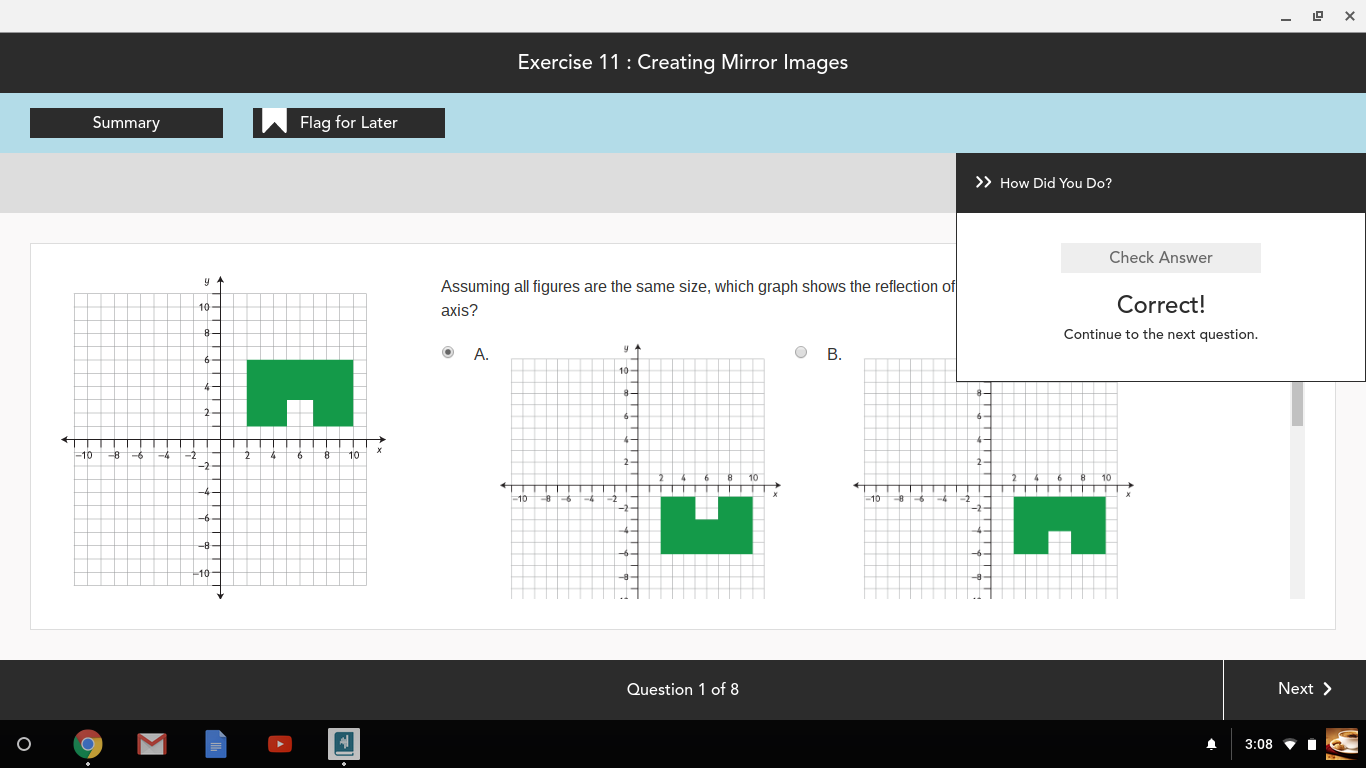1366x768 pixels.
Task: Open the notifications bell
Action: pyautogui.click(x=1212, y=744)
